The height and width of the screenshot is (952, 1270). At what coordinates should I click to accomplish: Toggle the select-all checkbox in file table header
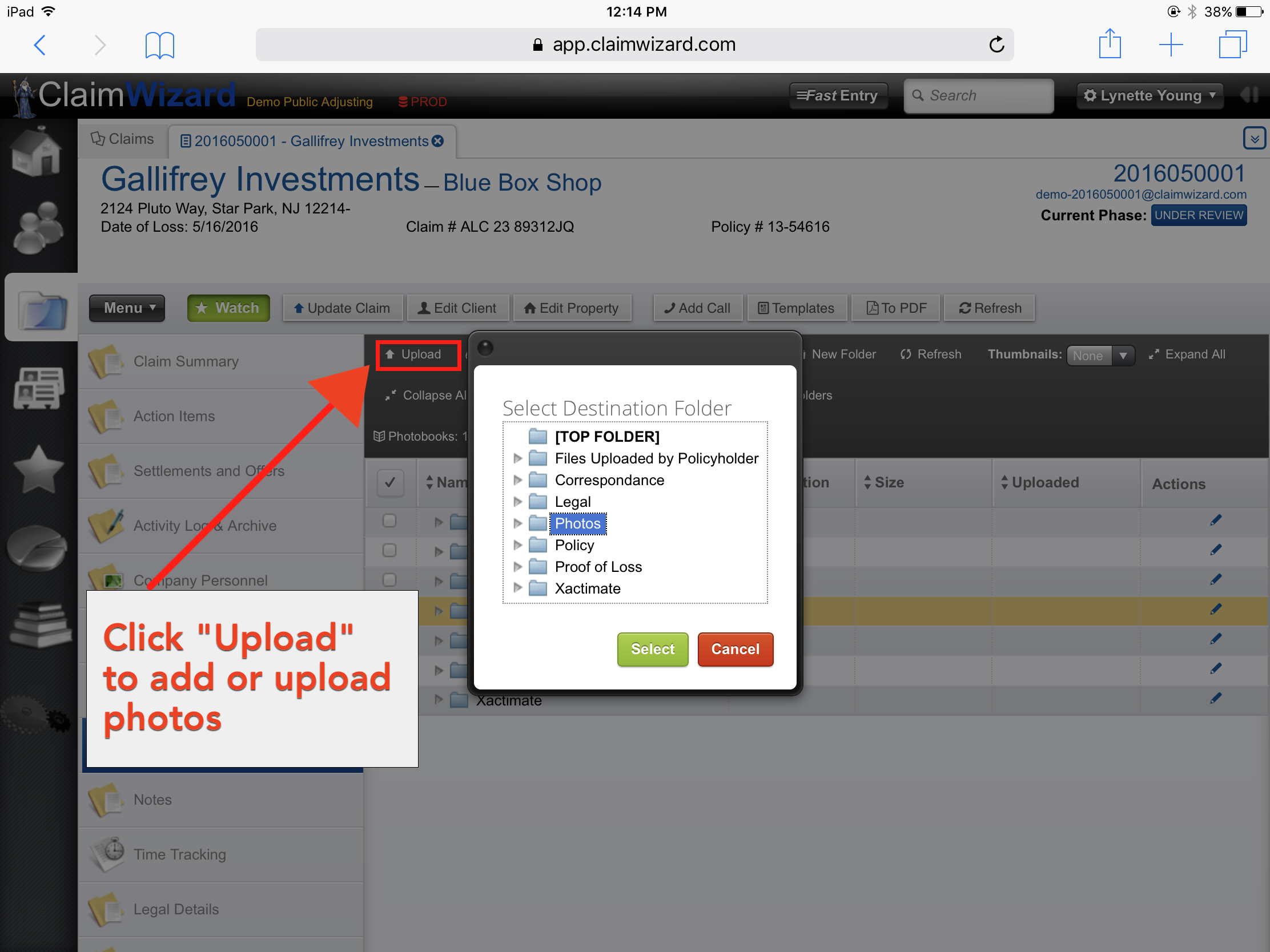coord(390,483)
